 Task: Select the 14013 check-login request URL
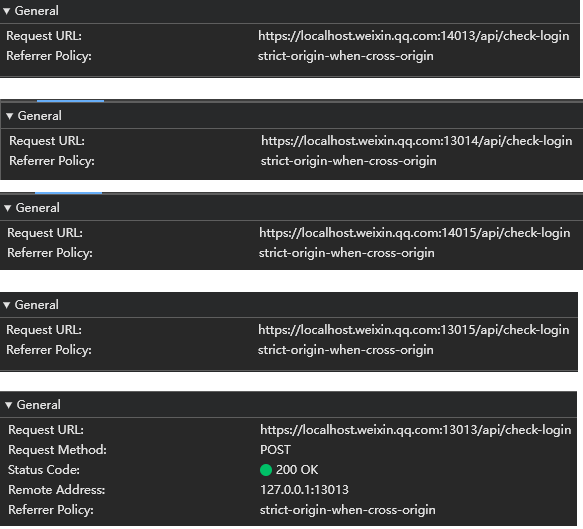tap(413, 36)
